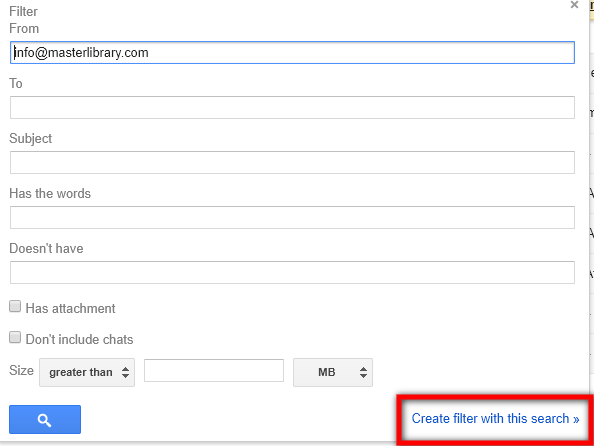Click the Has attachment label text
This screenshot has height=446, width=594.
[x=70, y=308]
